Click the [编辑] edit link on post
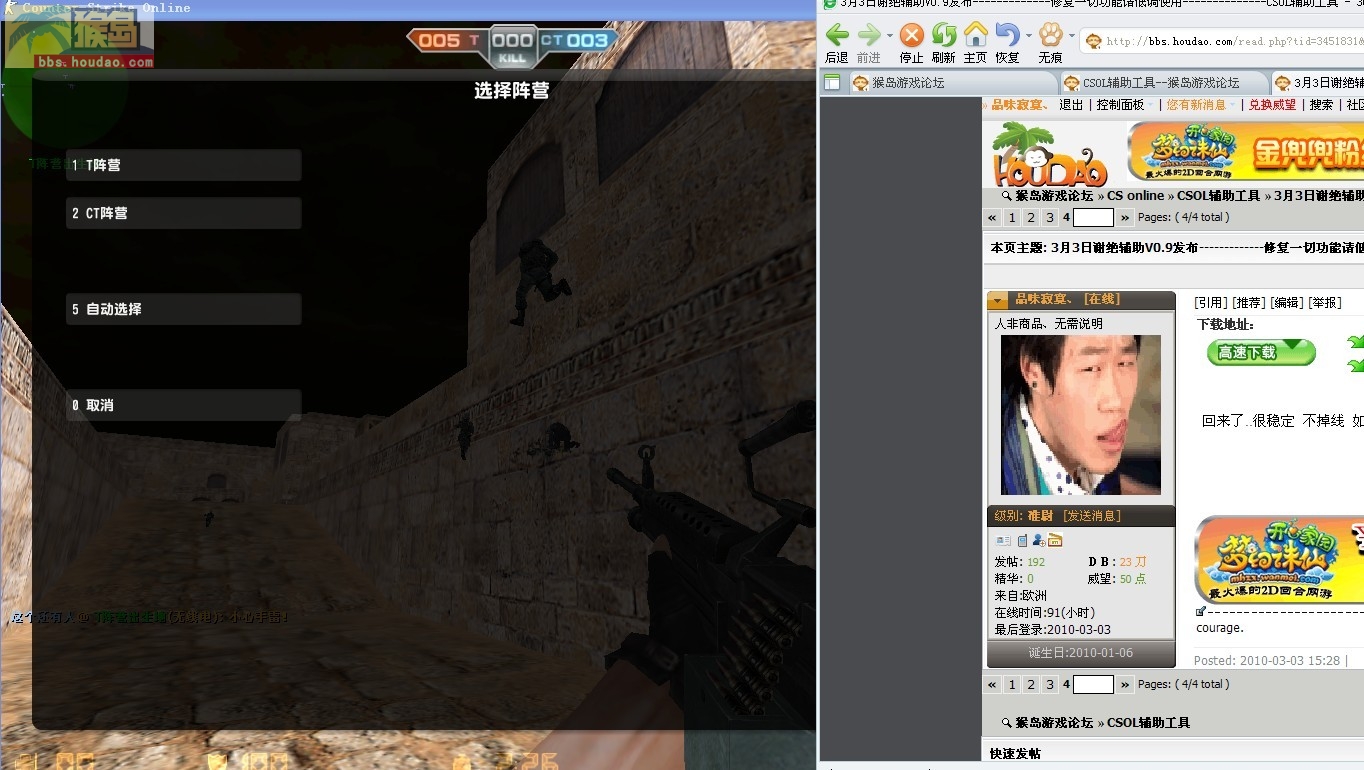 coord(1286,302)
